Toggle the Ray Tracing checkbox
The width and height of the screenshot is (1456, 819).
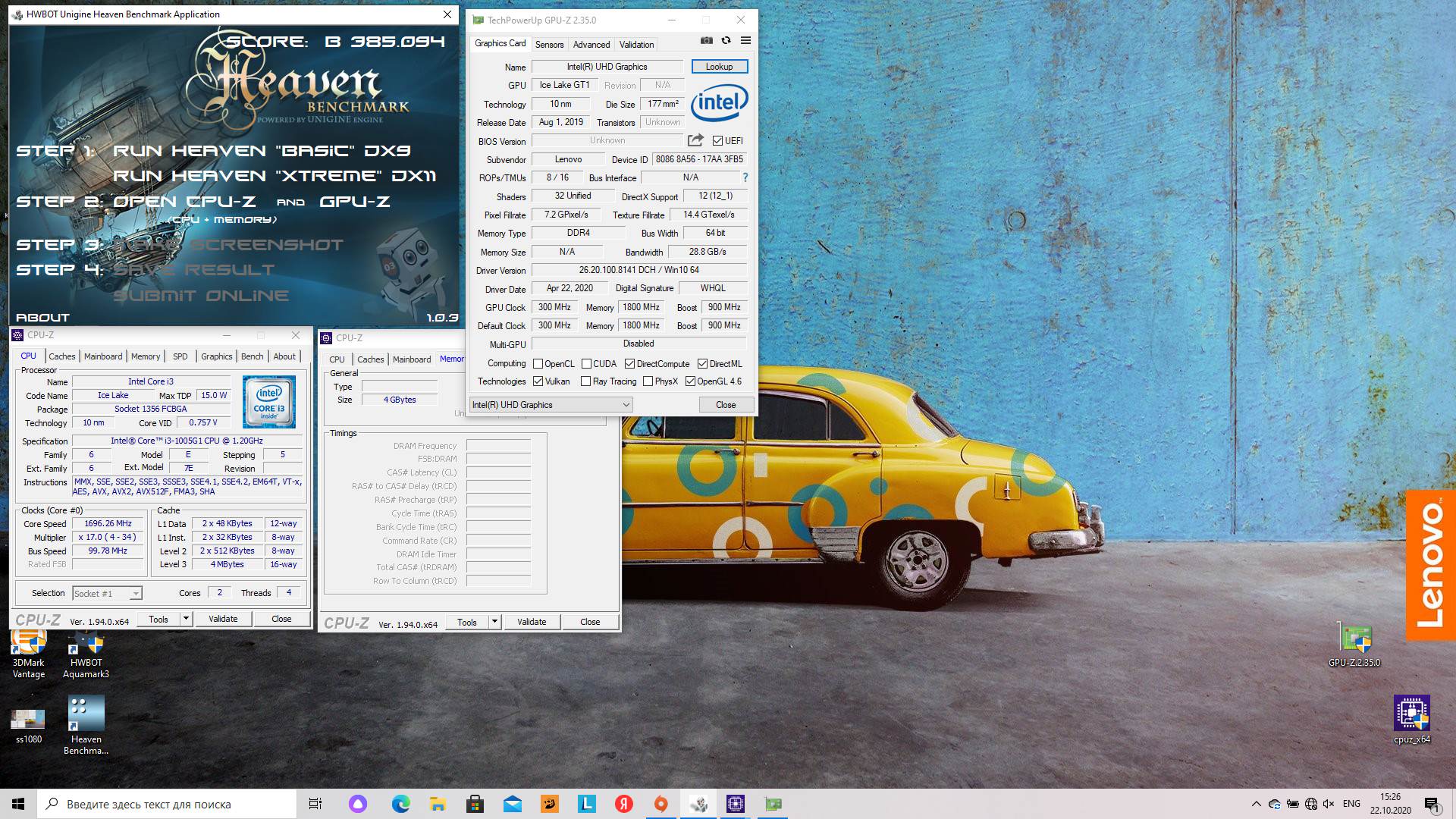(x=585, y=381)
